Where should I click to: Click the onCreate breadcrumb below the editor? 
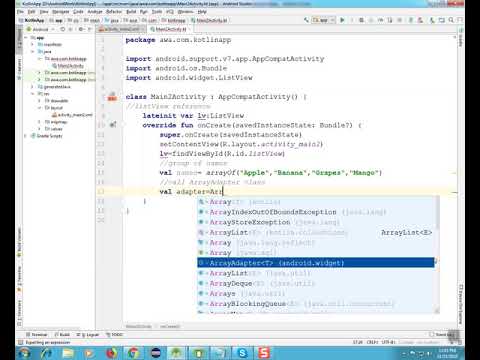coord(170,326)
